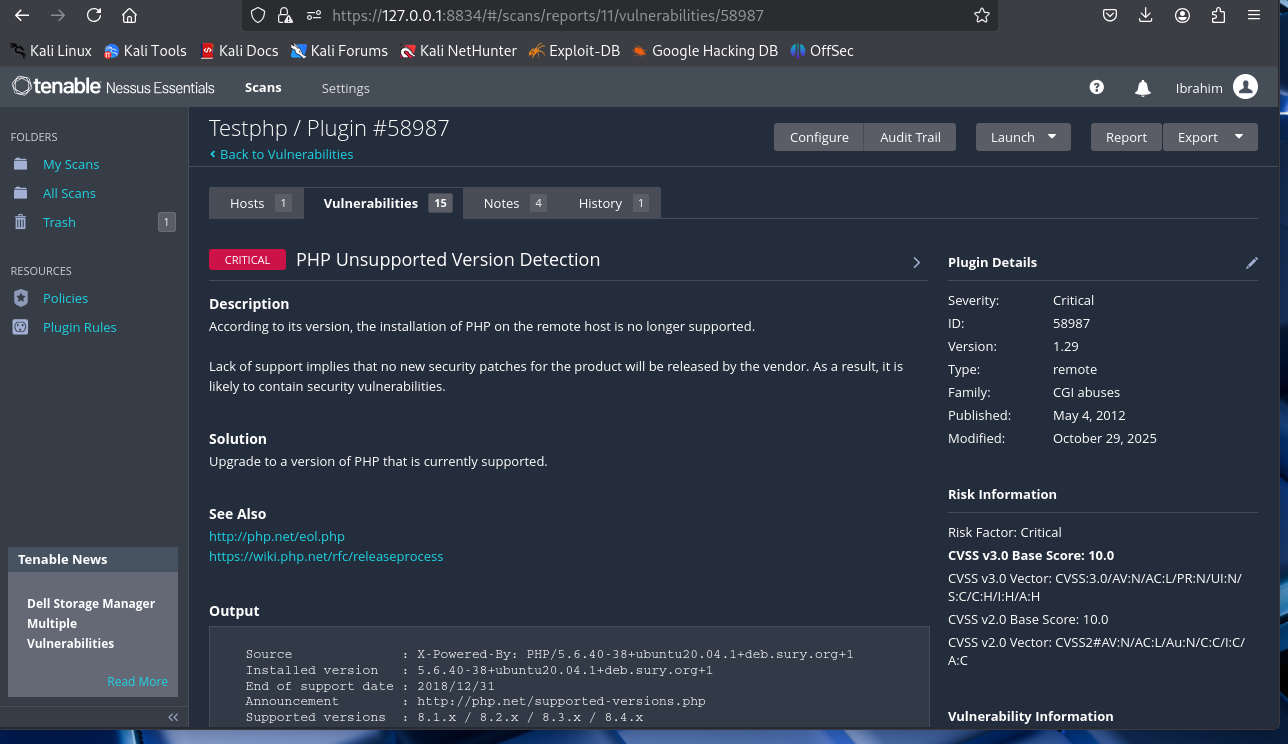Click the browser URL address field

[620, 15]
